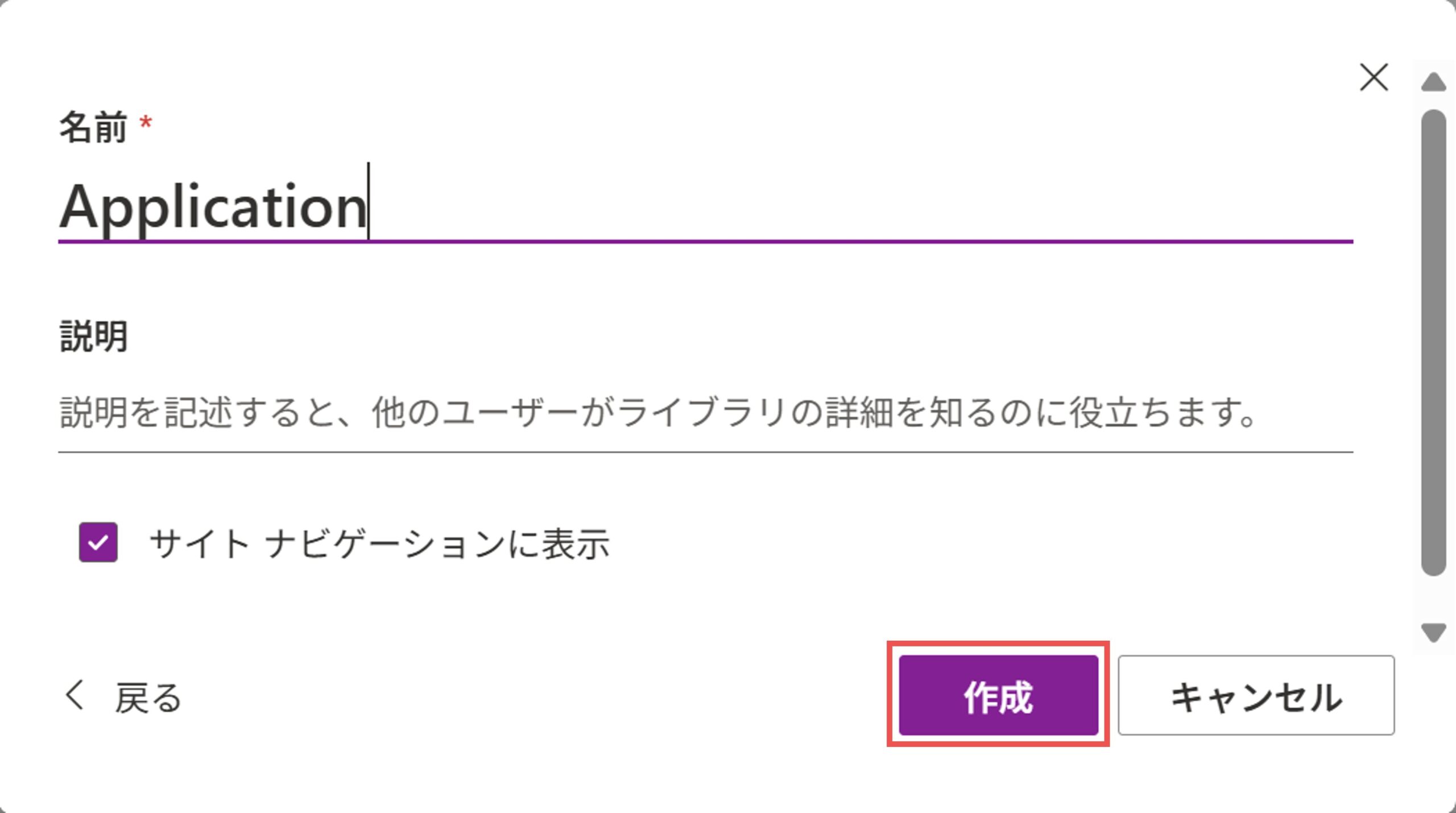Viewport: 1456px width, 813px height.
Task: Click the 名前 field label
Action: coord(93,127)
